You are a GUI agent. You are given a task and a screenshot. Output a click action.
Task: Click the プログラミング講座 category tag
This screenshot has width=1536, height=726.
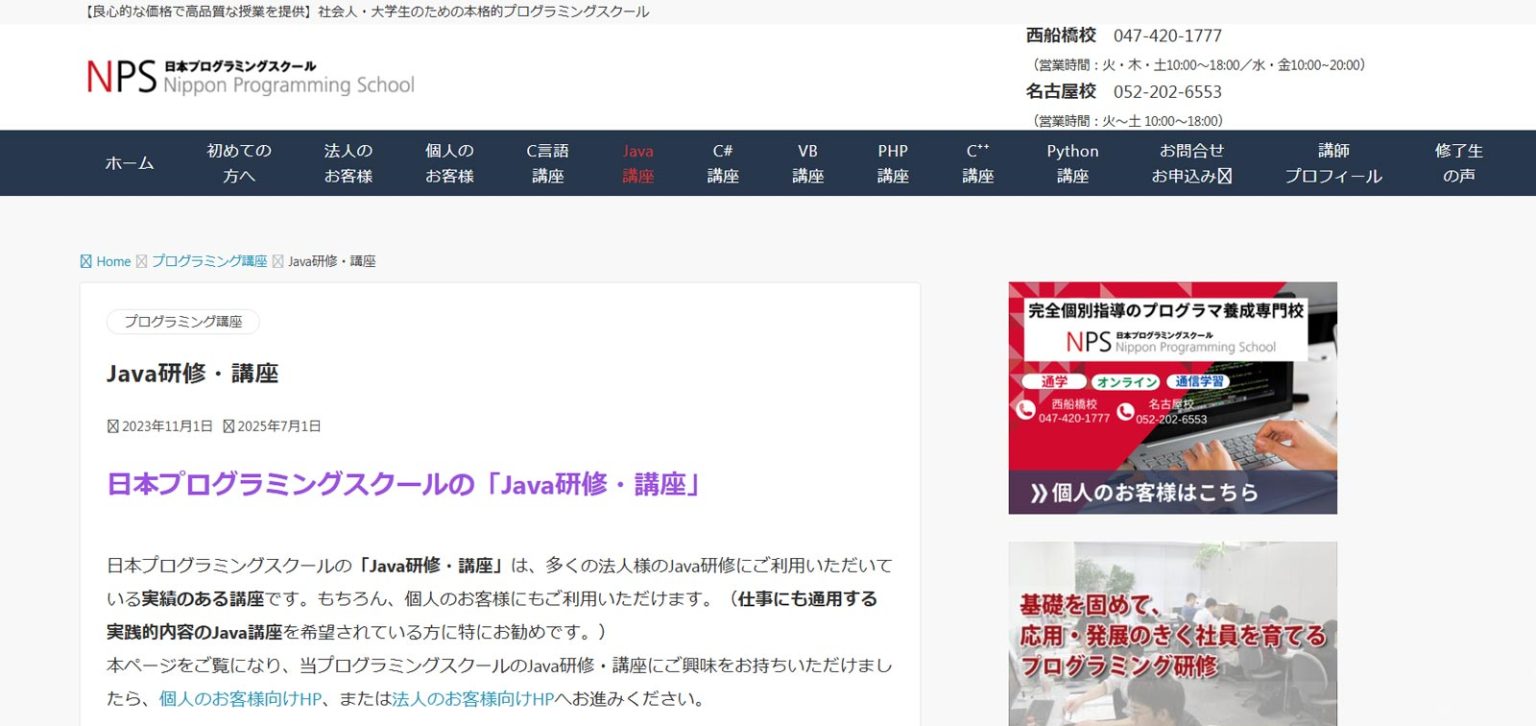[182, 322]
